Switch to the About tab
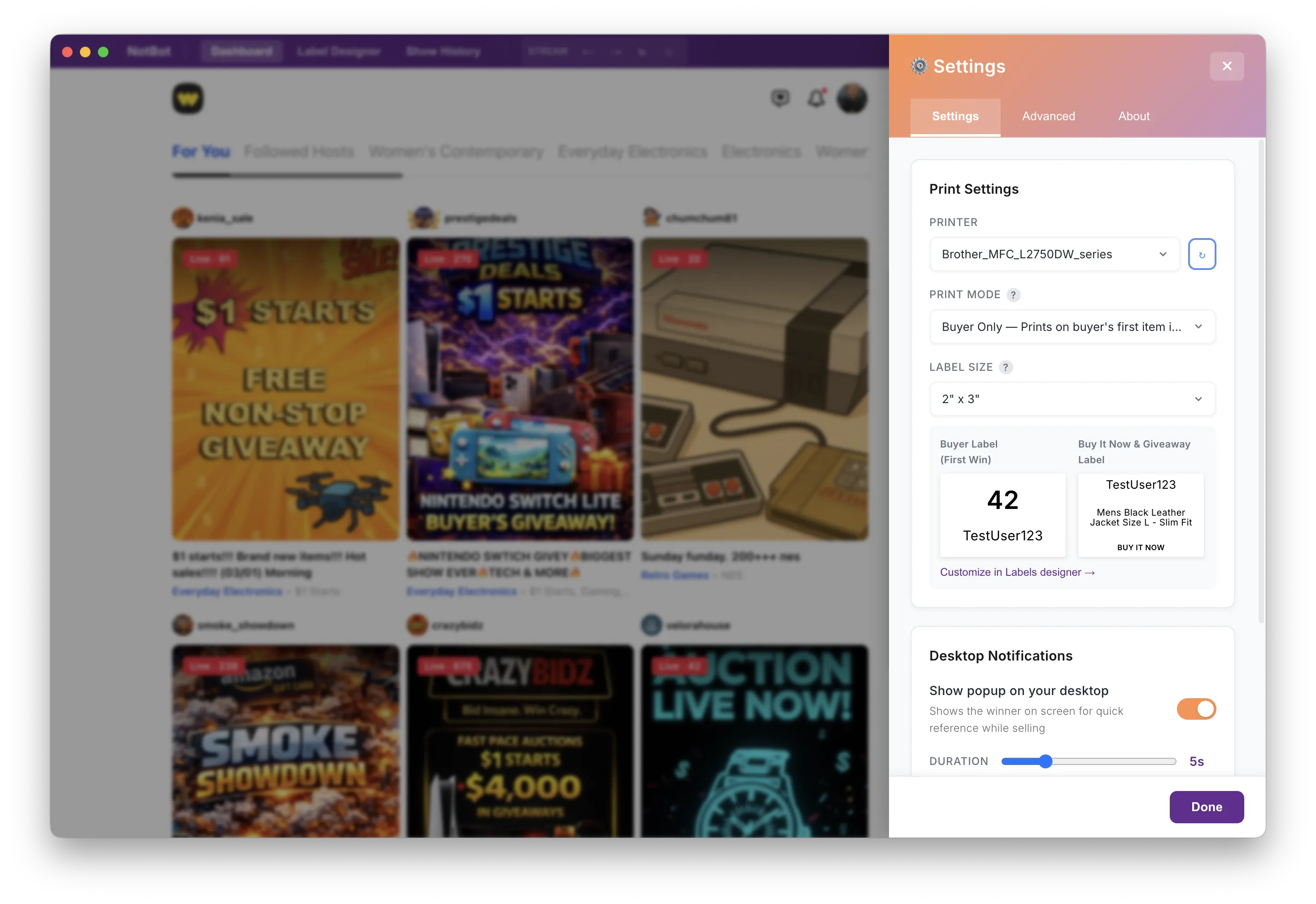This screenshot has height=904, width=1316. 1133,117
